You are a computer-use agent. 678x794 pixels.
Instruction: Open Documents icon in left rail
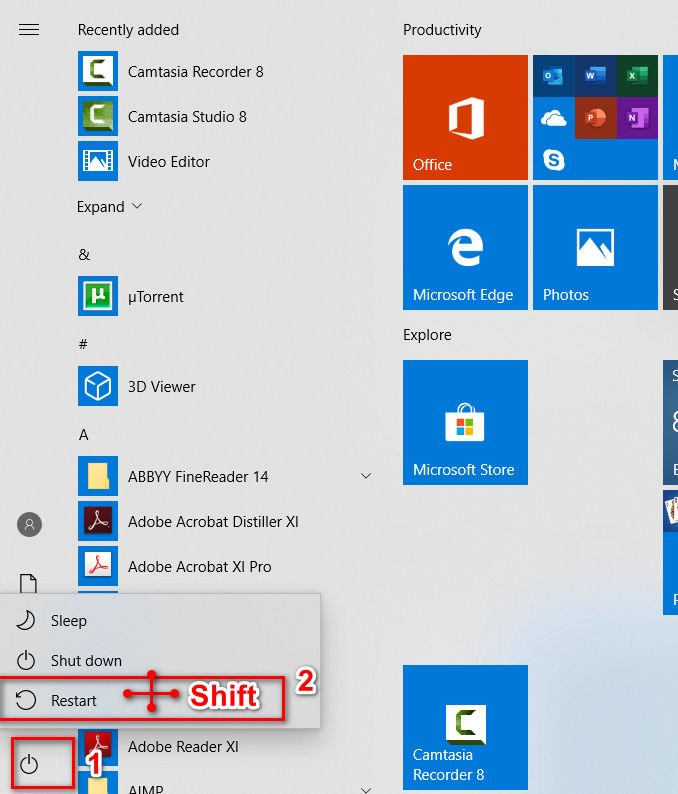(x=28, y=583)
